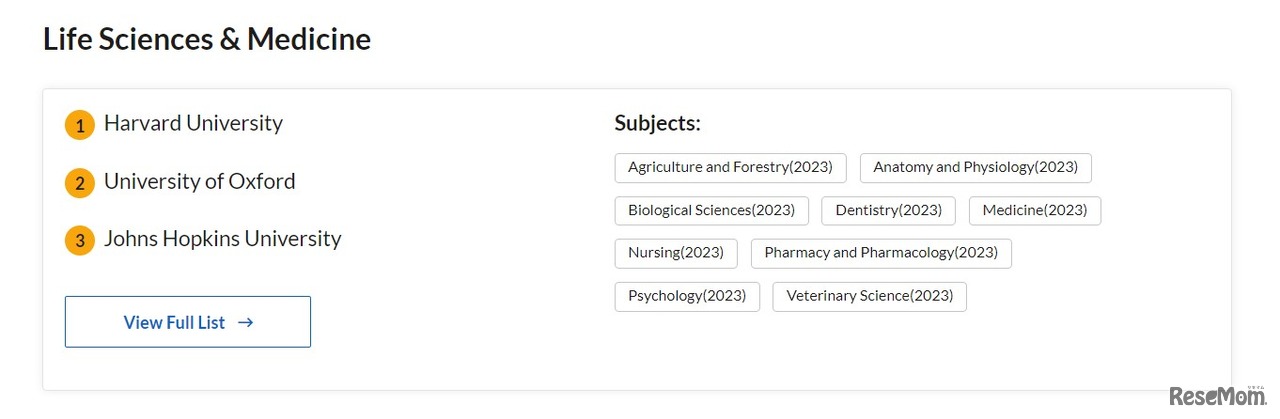
Task: Select Agriculture and Forestry(2023) subject tag
Action: tap(730, 168)
